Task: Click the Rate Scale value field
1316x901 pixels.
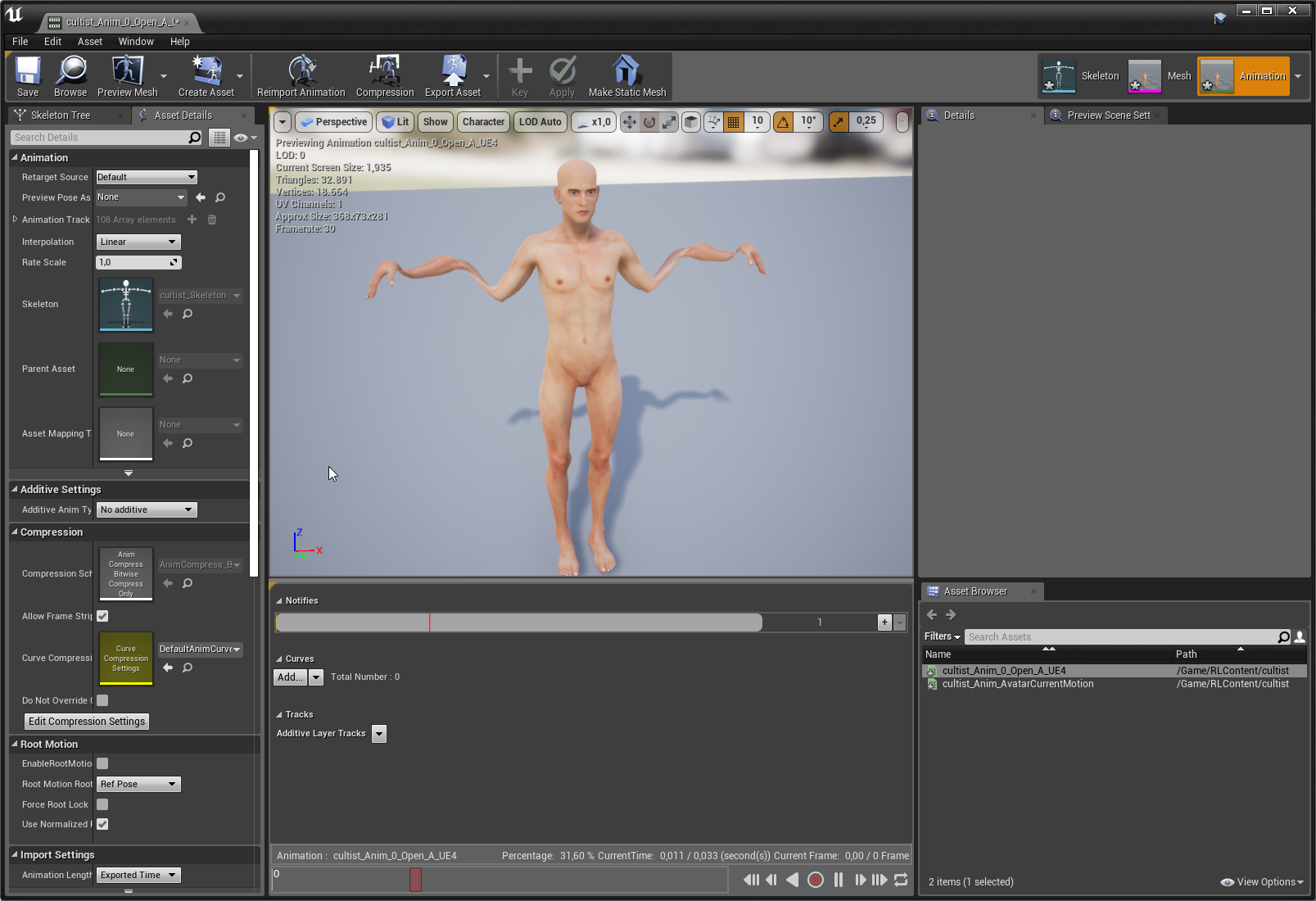Action: 138,262
